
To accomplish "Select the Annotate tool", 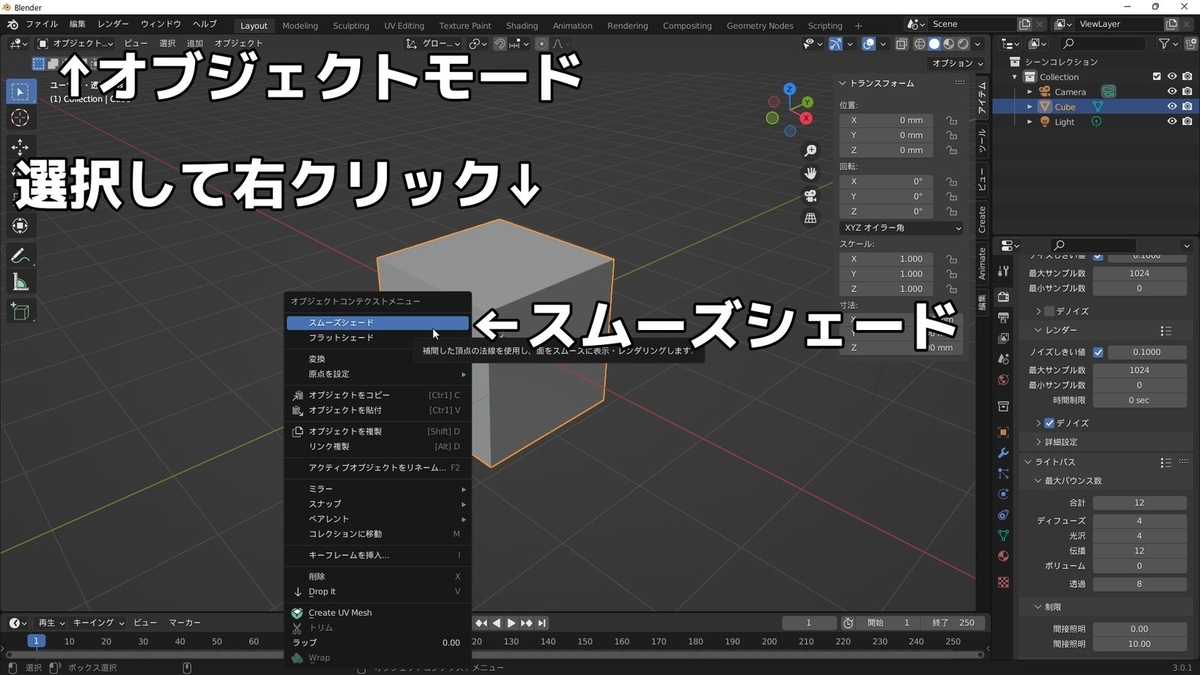I will pos(20,254).
